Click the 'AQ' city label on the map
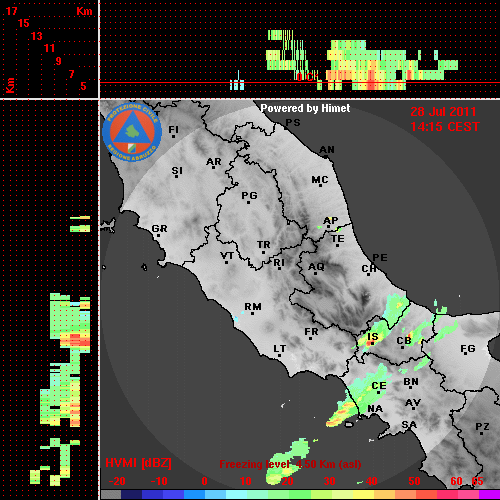This screenshot has height=500, width=500. 316,267
